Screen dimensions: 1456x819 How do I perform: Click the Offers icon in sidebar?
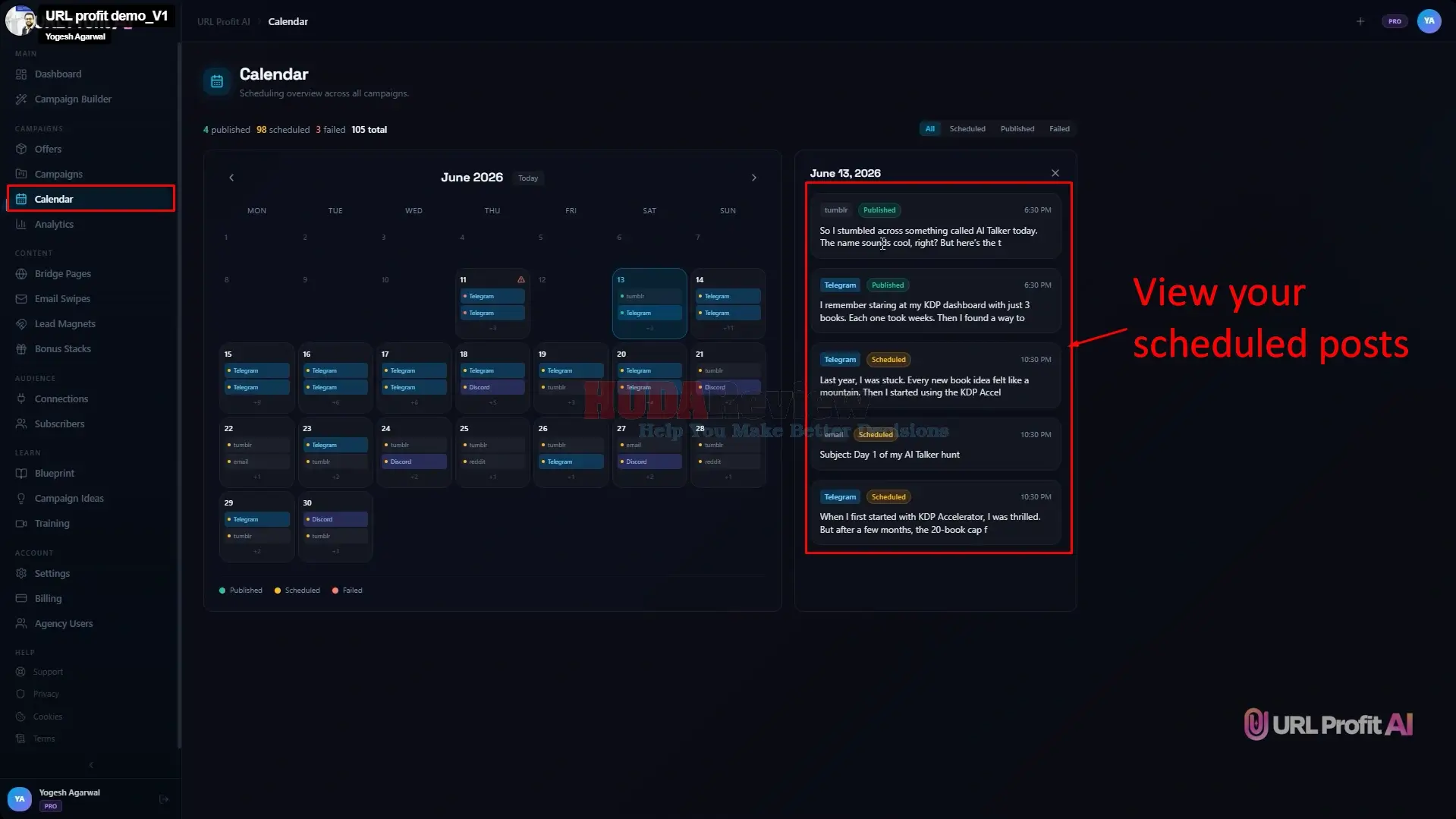21,149
